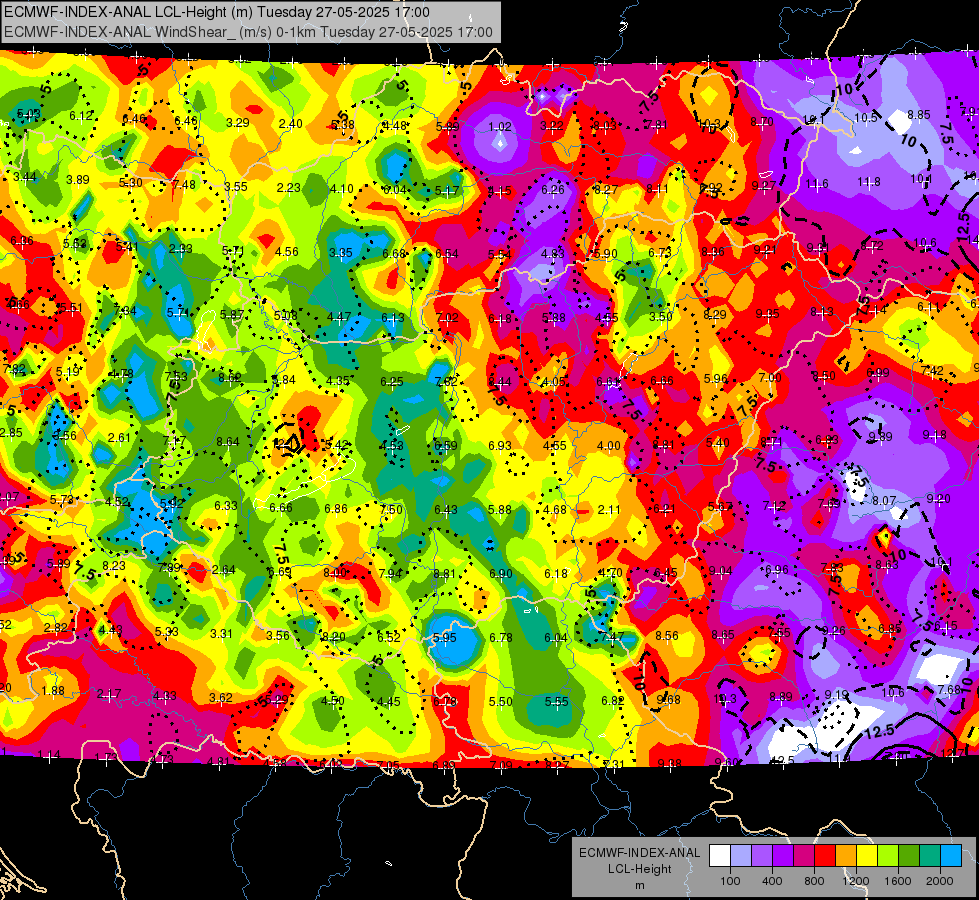The image size is (979, 900).
Task: Click the wind shear value 7.94
Action: [390, 573]
